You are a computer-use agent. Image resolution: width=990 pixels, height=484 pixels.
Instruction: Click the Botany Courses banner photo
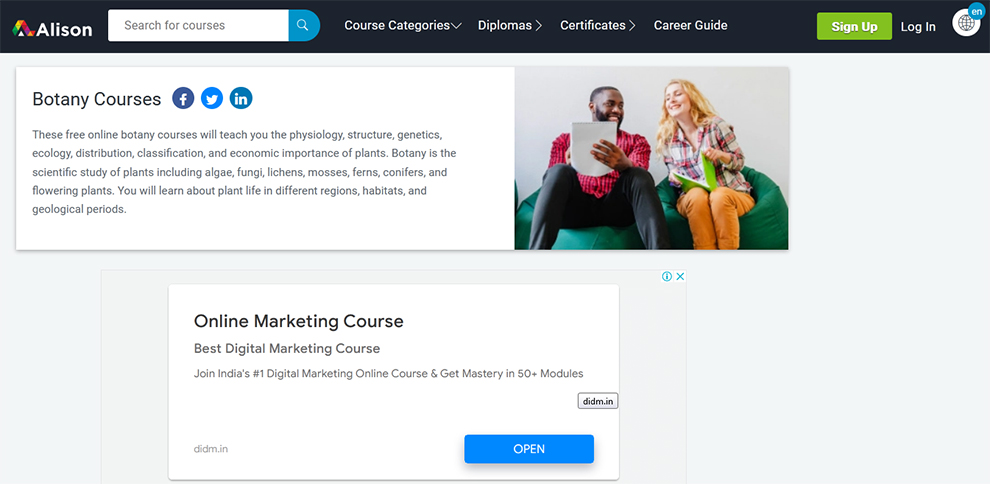[x=652, y=158]
